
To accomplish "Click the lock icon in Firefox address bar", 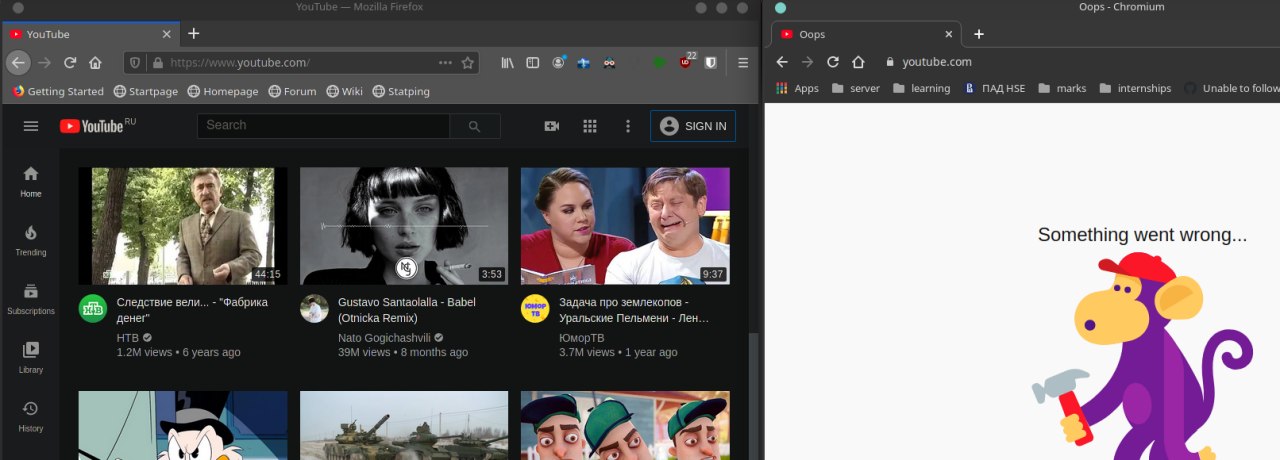I will tap(156, 62).
